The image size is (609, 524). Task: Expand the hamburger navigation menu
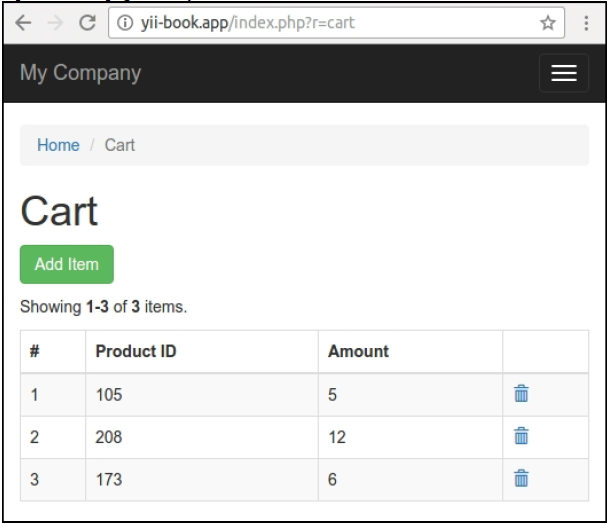564,73
